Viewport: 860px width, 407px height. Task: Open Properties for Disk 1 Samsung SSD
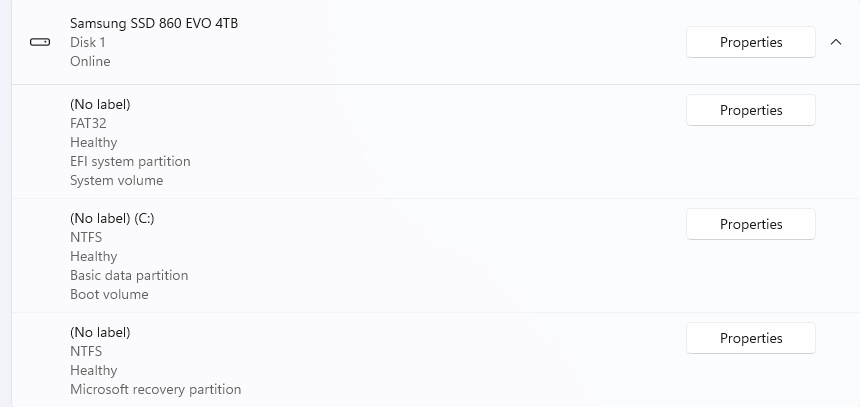[x=750, y=42]
